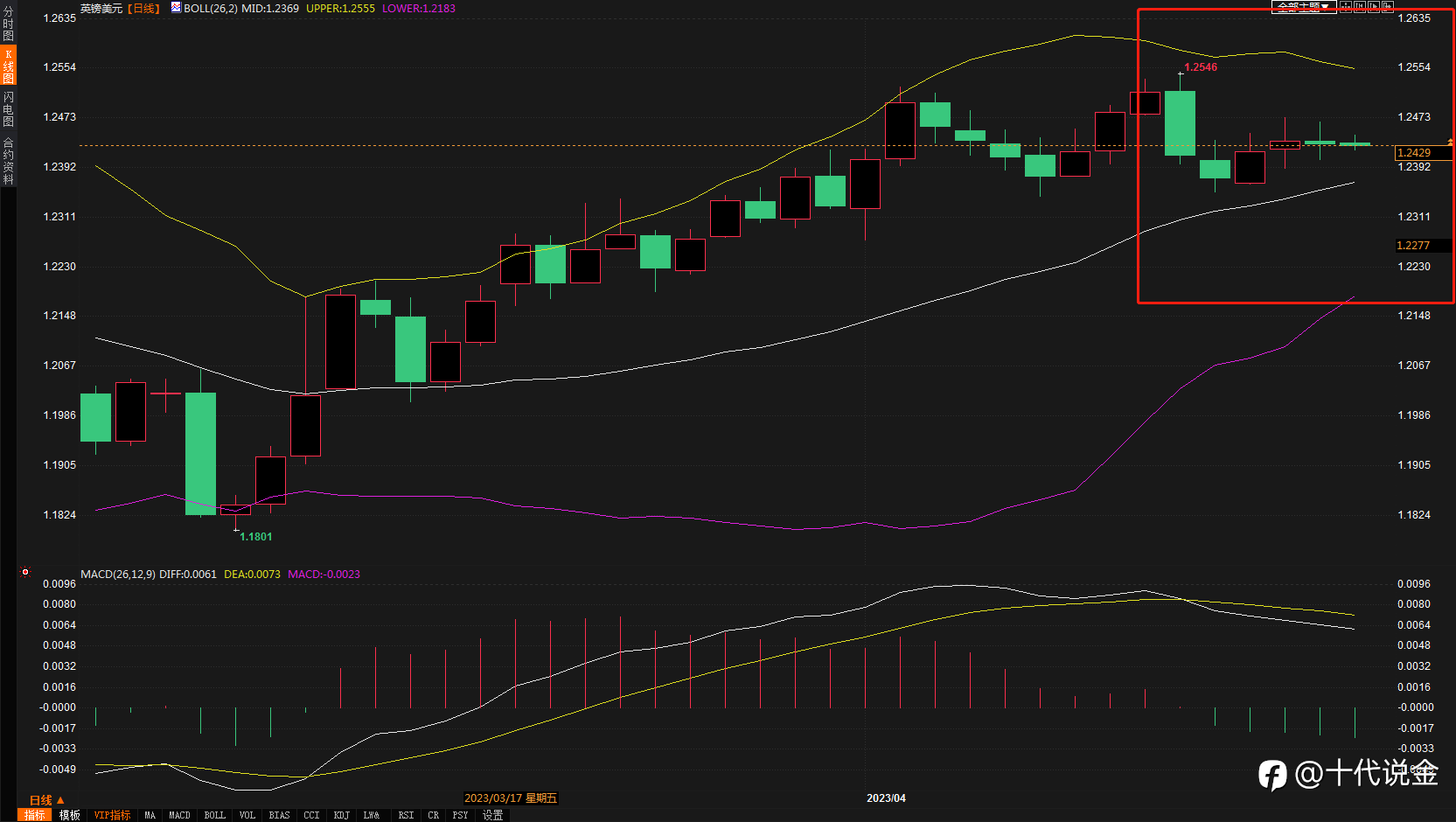
Task: Pick the KDJ indicator
Action: [342, 815]
